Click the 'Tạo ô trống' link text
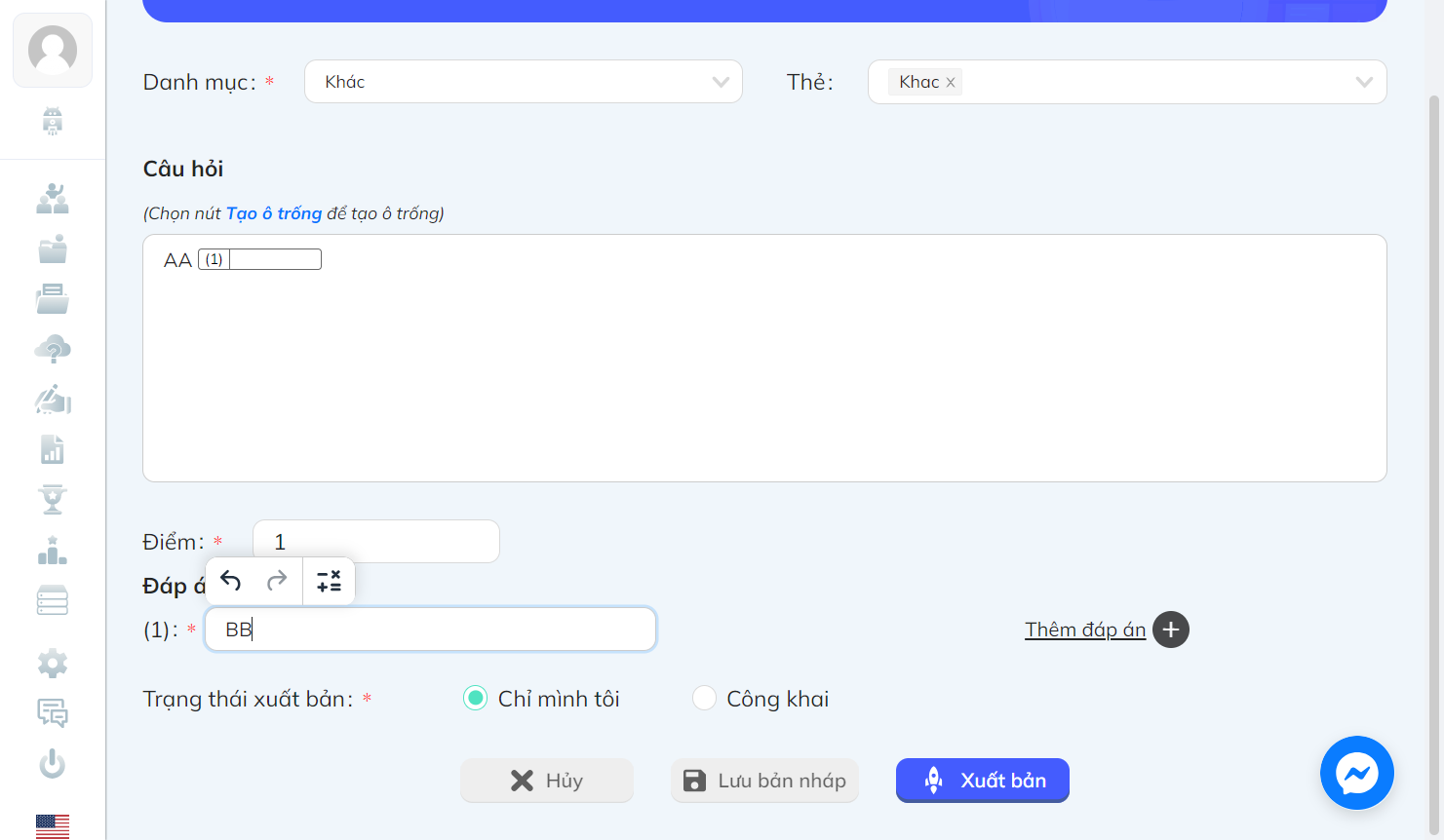 point(274,213)
